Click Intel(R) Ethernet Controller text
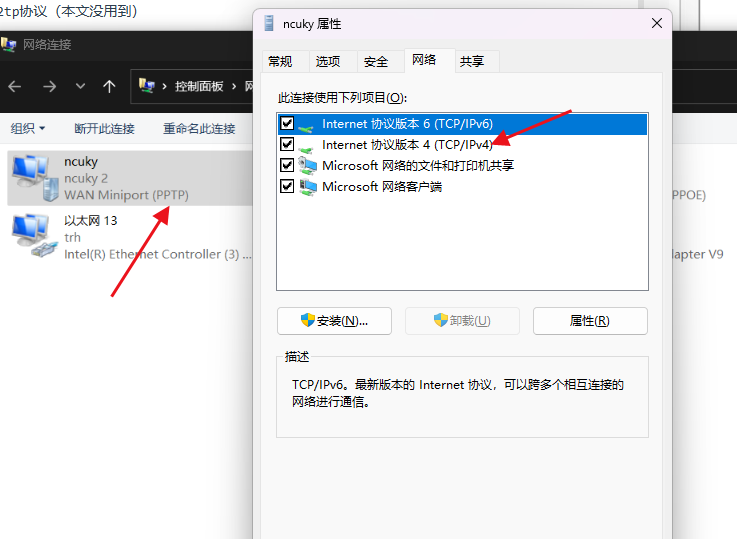737x539 pixels. coord(158,254)
